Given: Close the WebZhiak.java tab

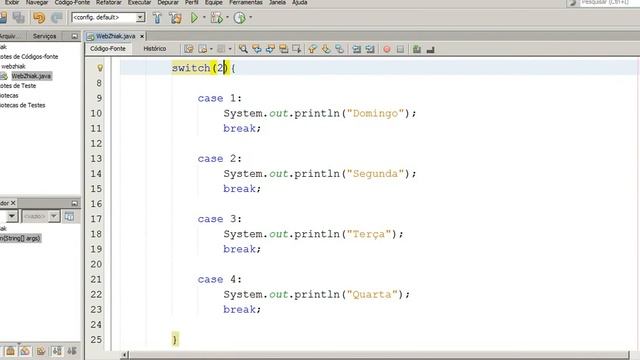Looking at the screenshot, I should click(x=142, y=36).
